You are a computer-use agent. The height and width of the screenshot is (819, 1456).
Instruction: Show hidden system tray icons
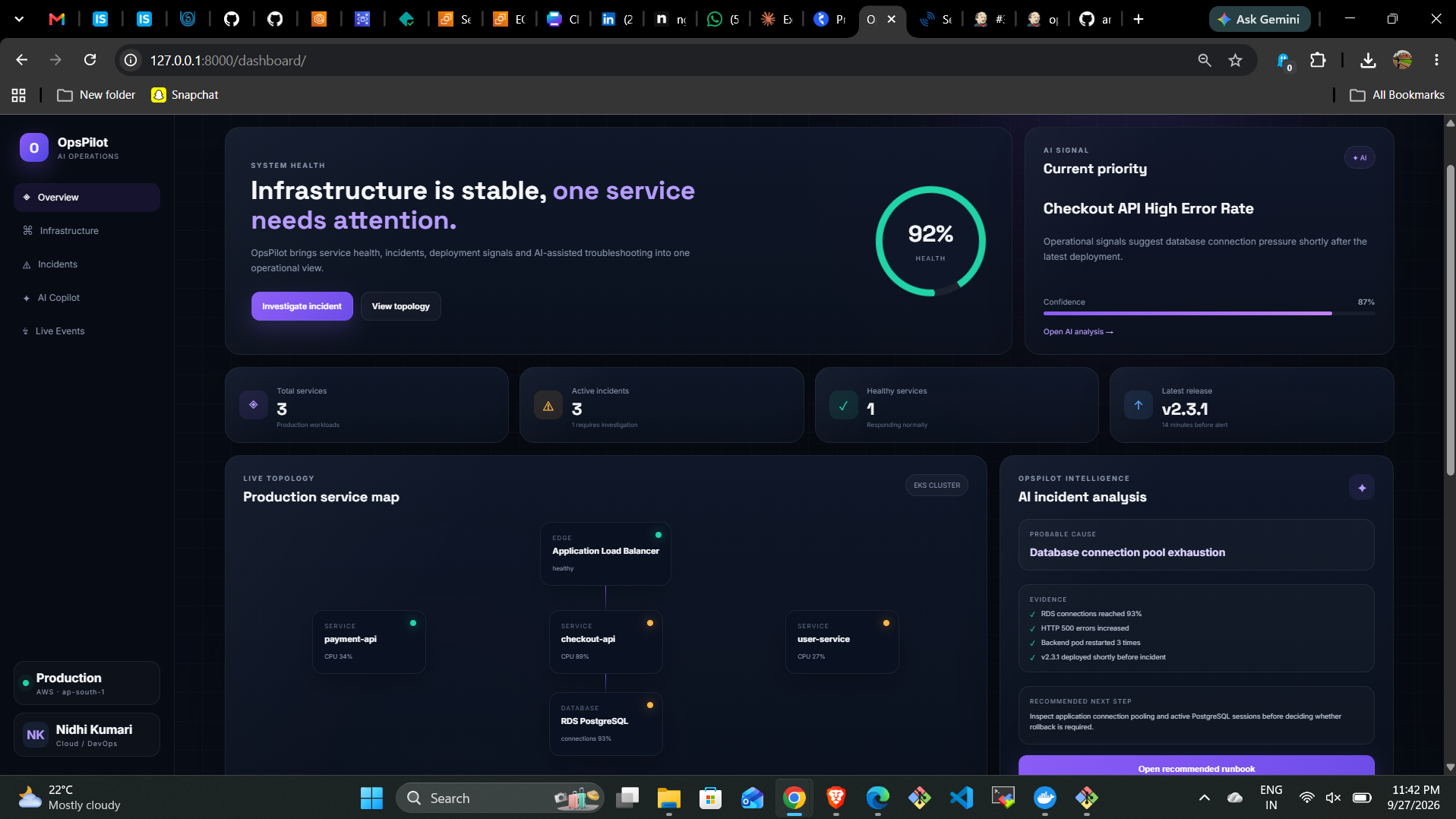(1204, 798)
